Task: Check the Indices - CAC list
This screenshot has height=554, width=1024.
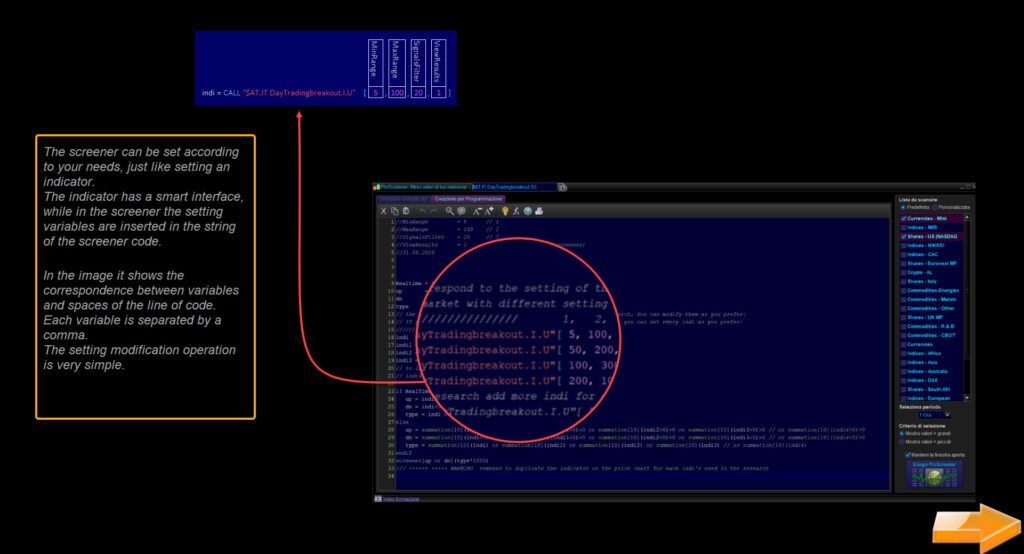Action: click(904, 254)
